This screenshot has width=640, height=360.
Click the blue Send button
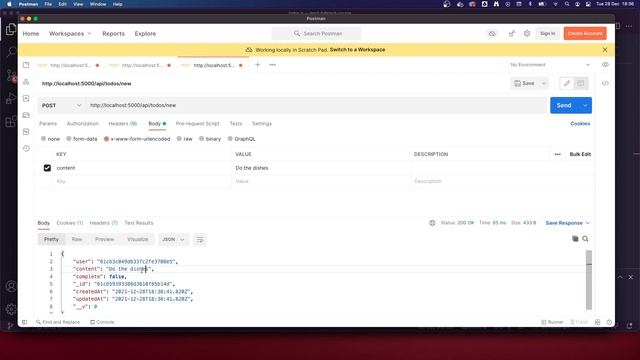pyautogui.click(x=564, y=105)
